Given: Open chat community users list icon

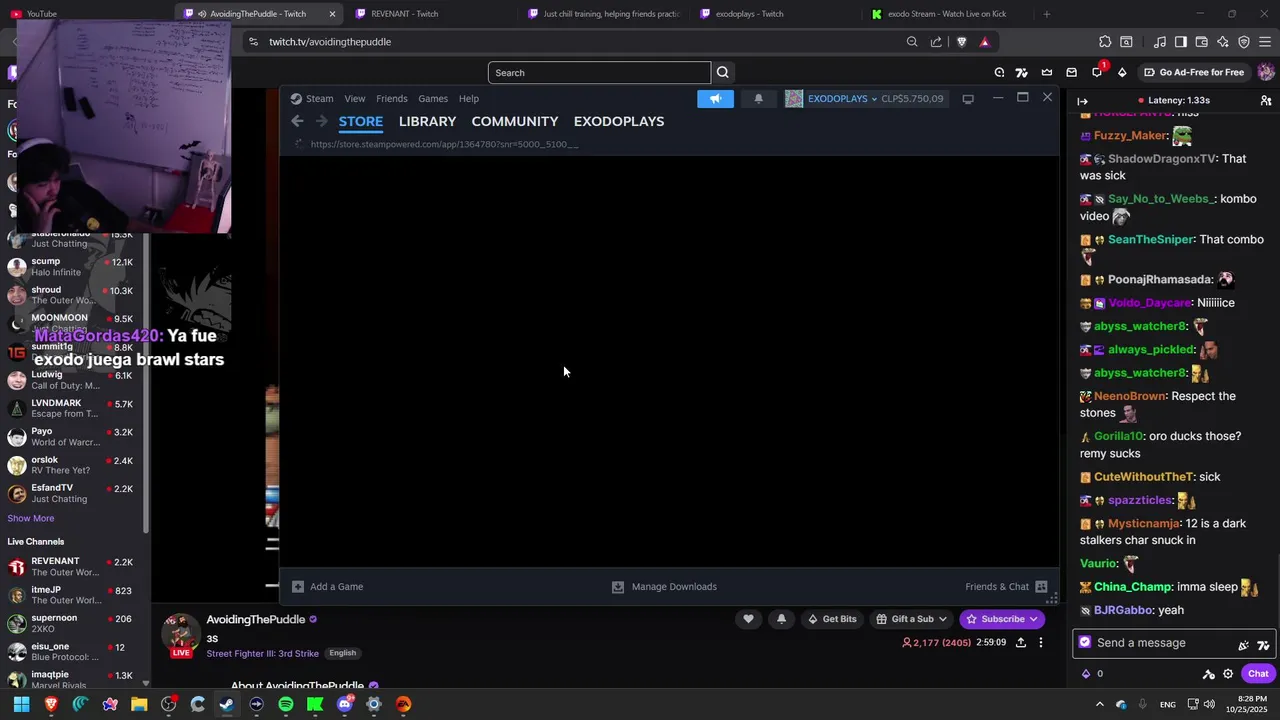Looking at the screenshot, I should coord(1266,101).
